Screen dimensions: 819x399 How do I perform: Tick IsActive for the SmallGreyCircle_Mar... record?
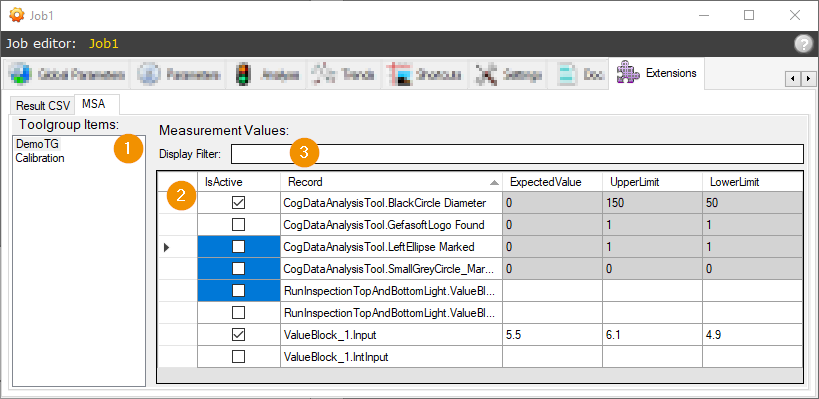pyautogui.click(x=239, y=269)
